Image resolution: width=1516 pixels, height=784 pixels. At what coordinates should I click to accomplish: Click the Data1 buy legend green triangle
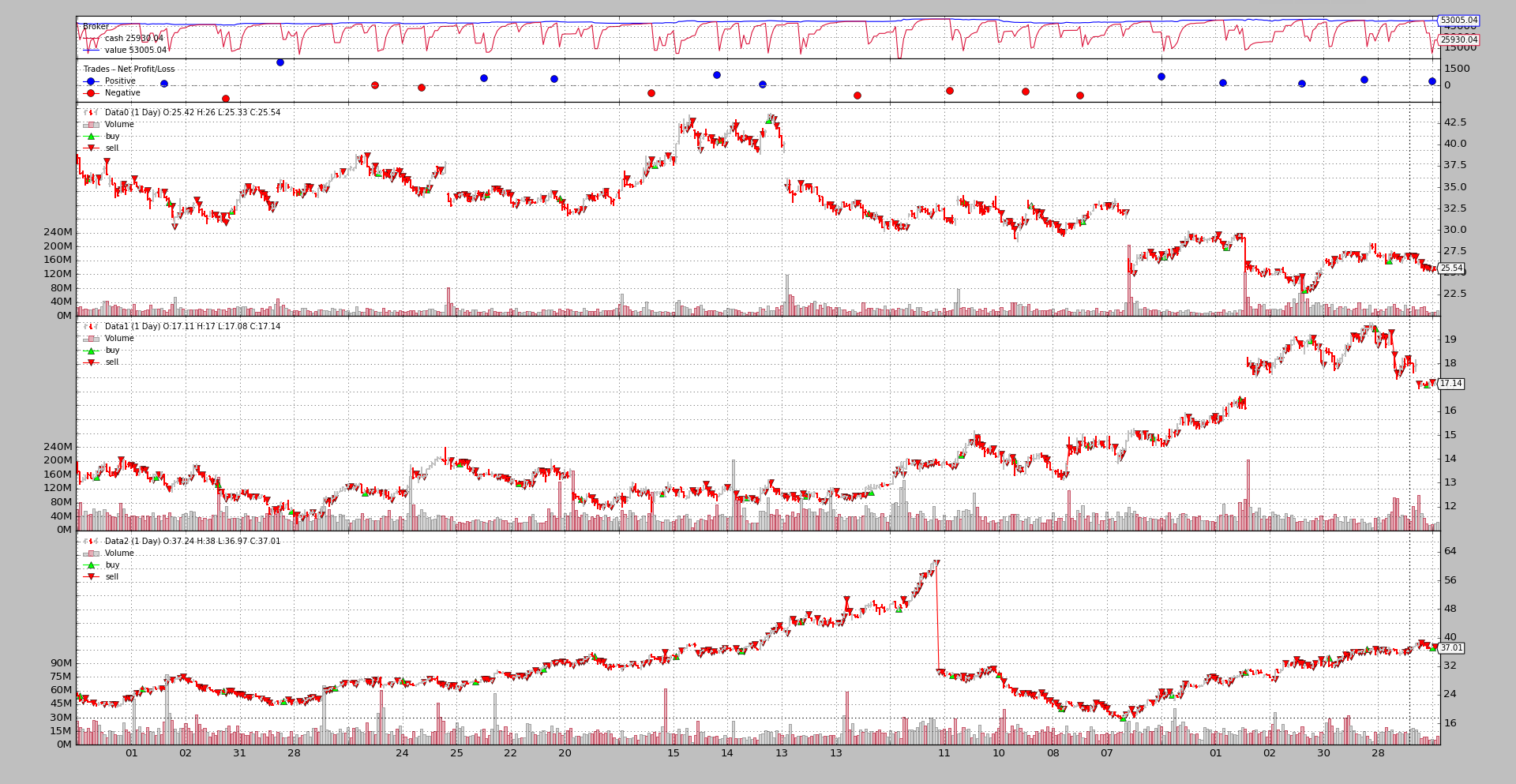pos(91,351)
